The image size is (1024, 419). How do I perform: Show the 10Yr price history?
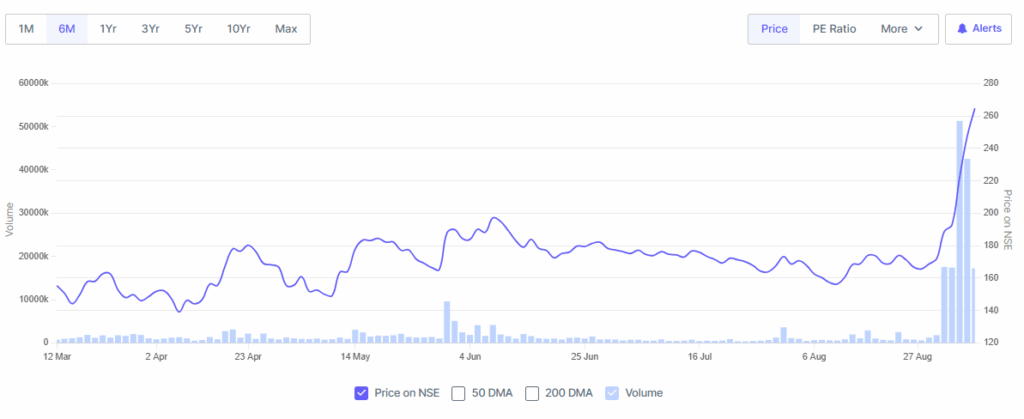(238, 29)
